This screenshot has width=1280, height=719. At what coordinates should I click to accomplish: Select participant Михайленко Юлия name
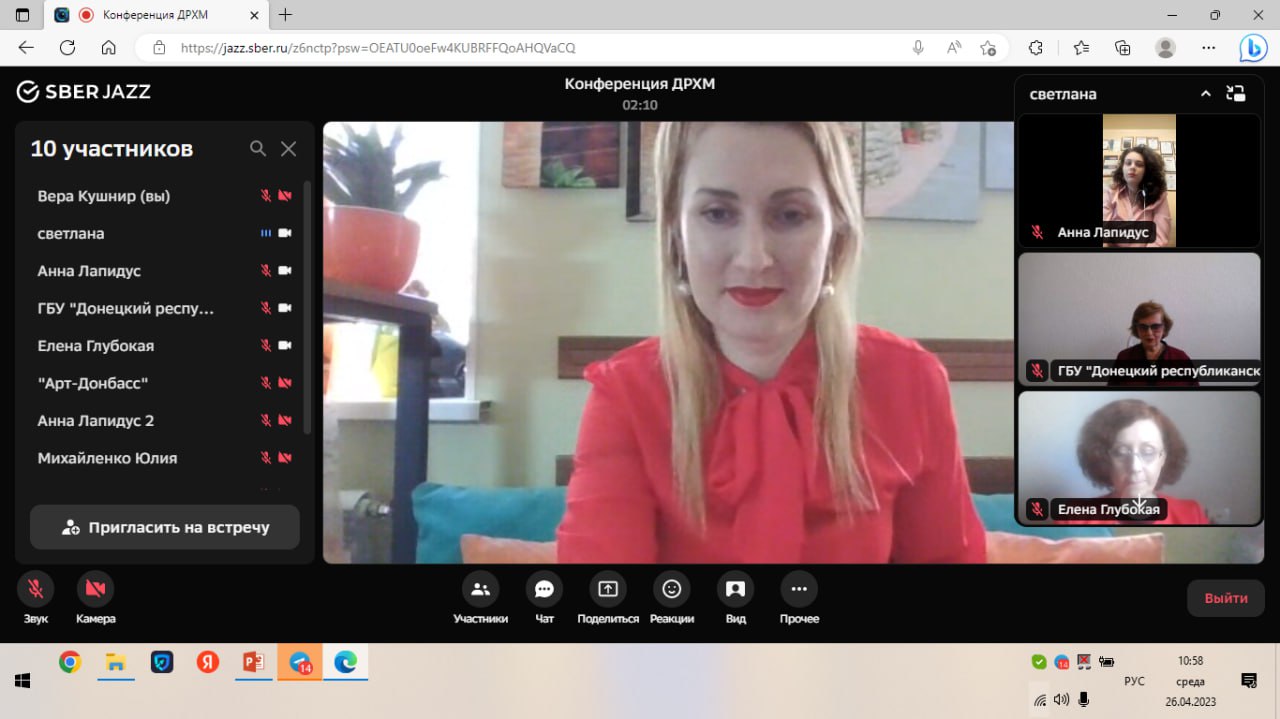point(107,458)
